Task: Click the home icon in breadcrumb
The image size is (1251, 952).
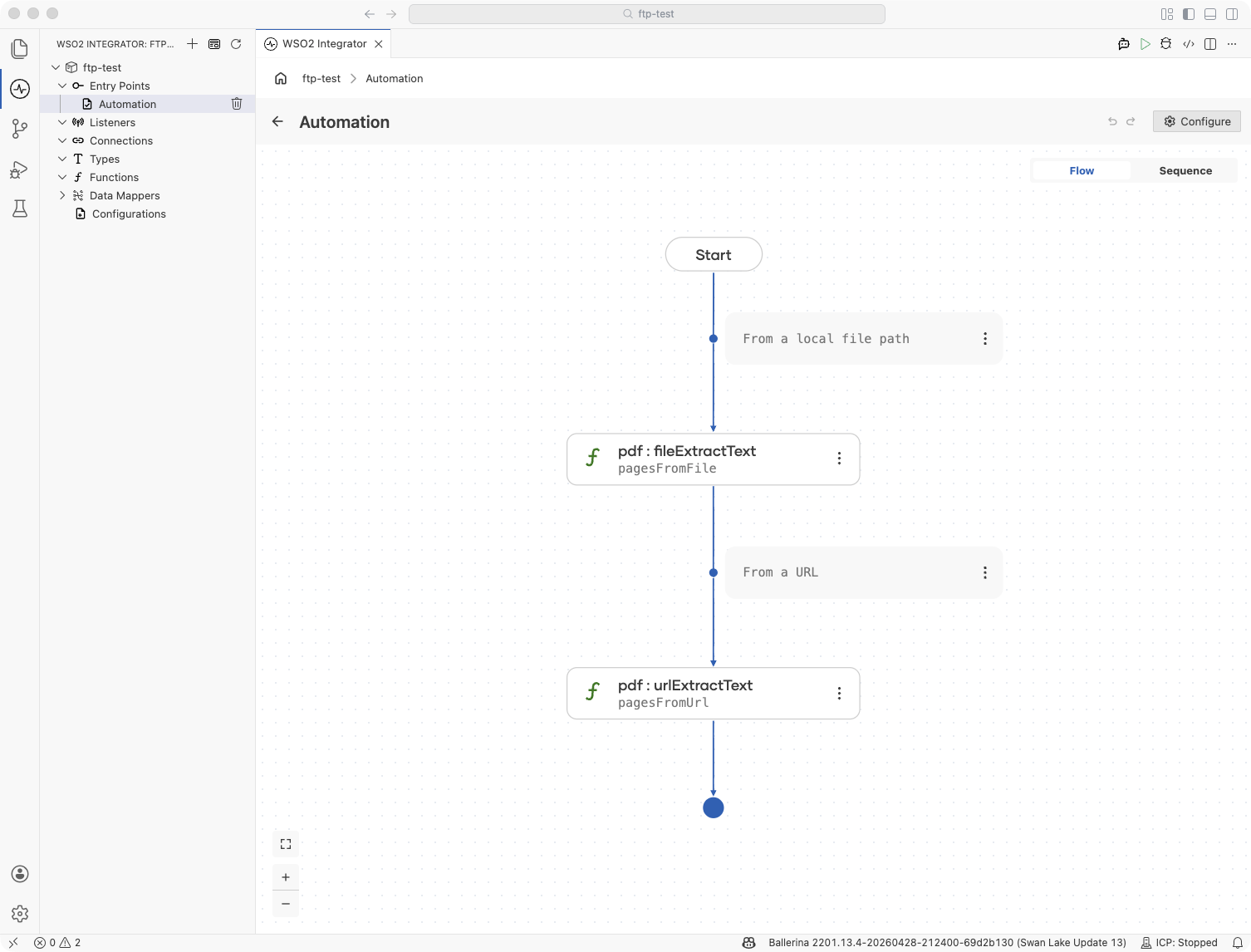Action: point(281,78)
